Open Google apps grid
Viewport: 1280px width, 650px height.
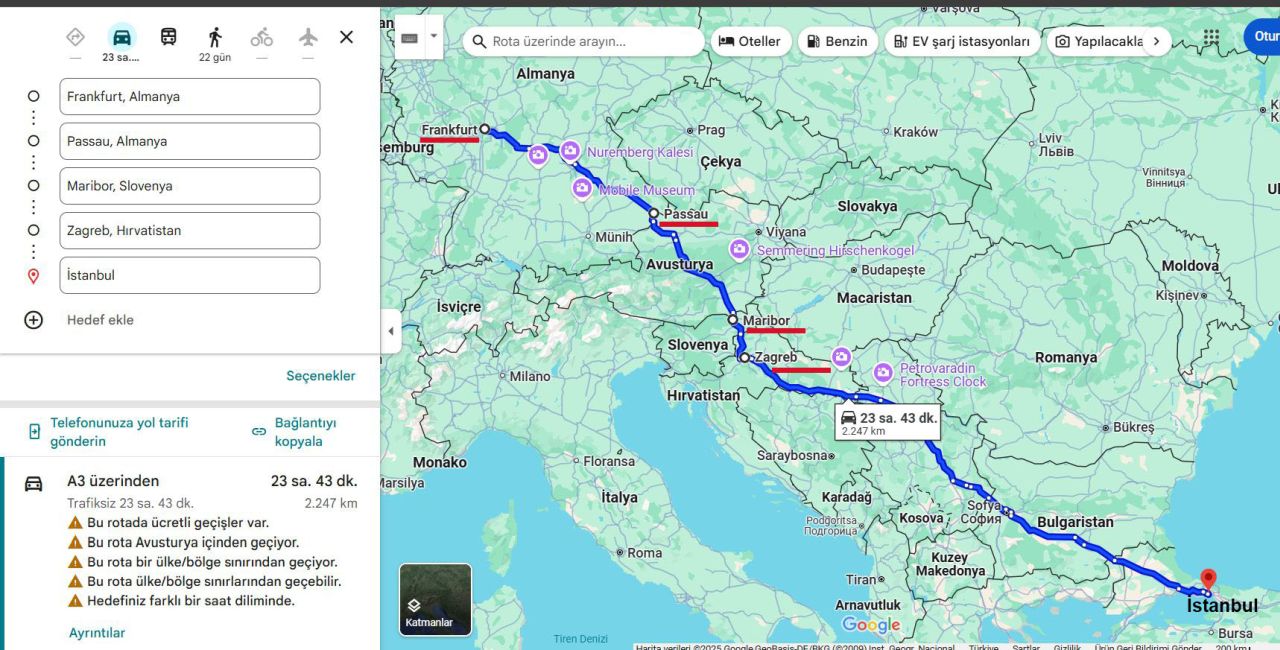pyautogui.click(x=1211, y=37)
